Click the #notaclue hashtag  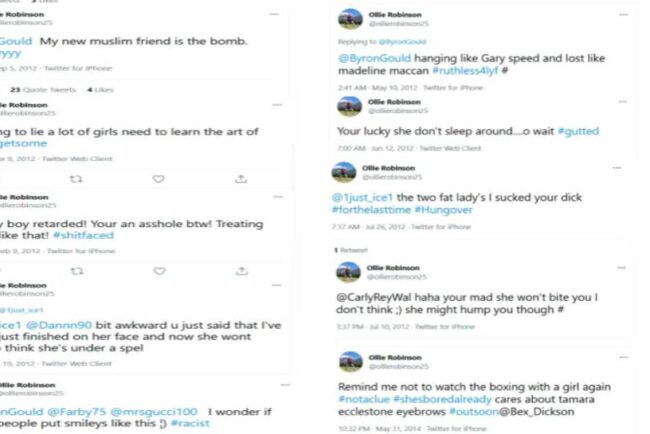coord(364,399)
